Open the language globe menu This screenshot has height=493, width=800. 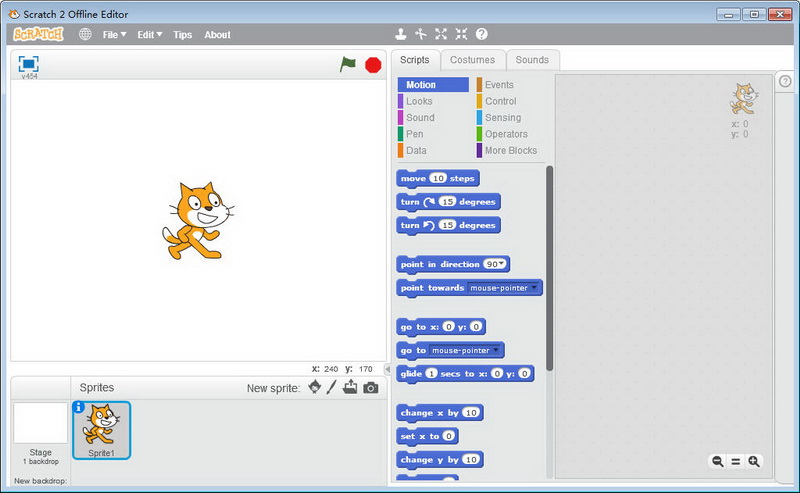pyautogui.click(x=85, y=34)
